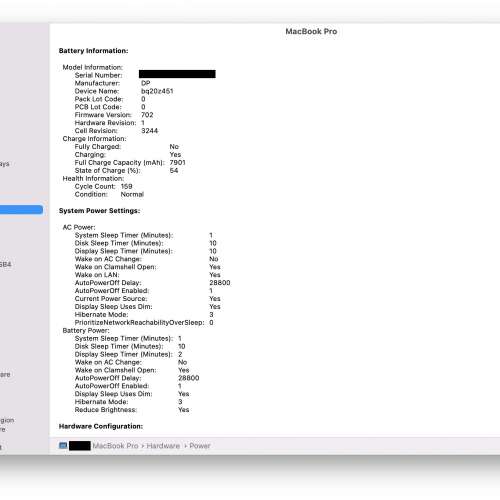Click the Full Charge Capacity value 7901
This screenshot has width=500, height=500.
pyautogui.click(x=177, y=163)
